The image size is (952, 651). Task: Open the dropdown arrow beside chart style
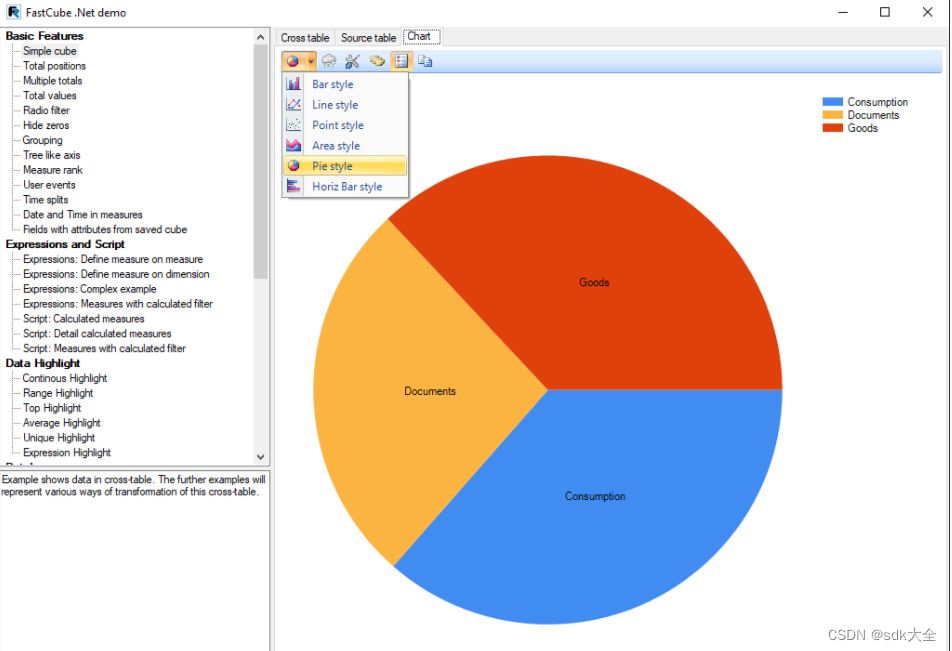pyautogui.click(x=311, y=61)
